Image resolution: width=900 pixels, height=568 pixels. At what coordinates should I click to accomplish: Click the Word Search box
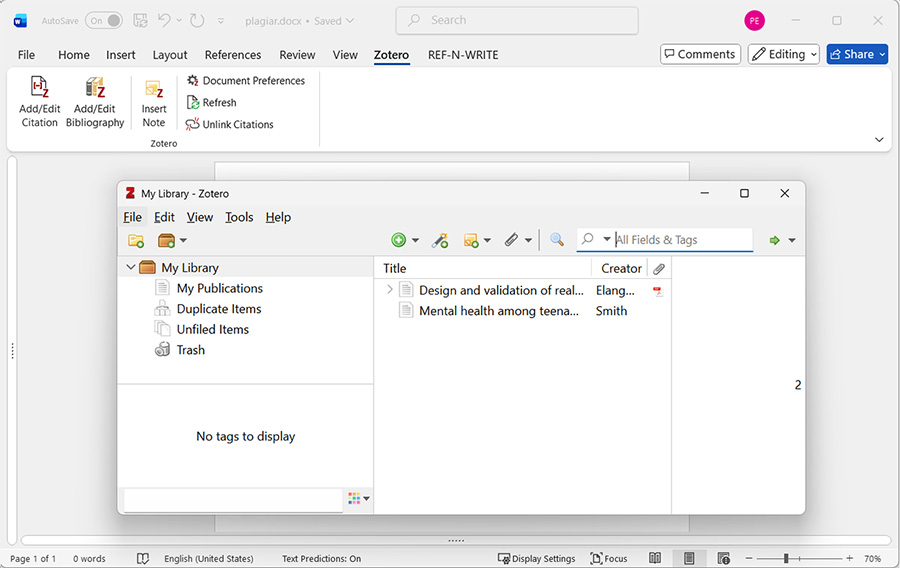517,21
